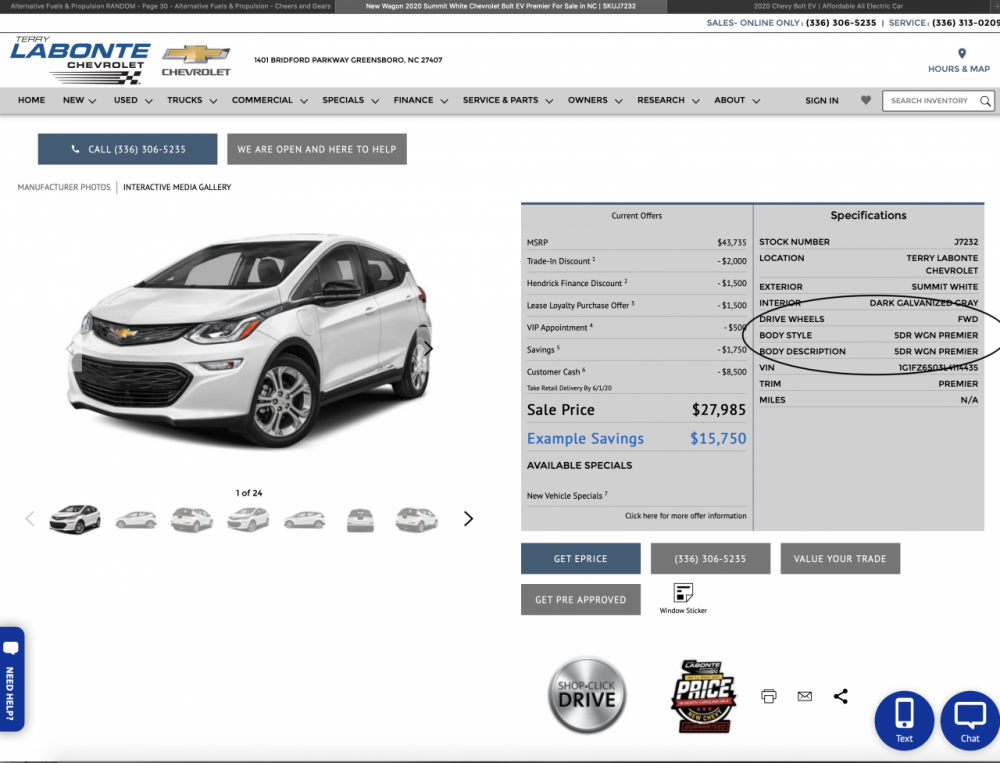Screen dimensions: 1000x763
Task: Tap the Text phone icon button
Action: (x=904, y=720)
